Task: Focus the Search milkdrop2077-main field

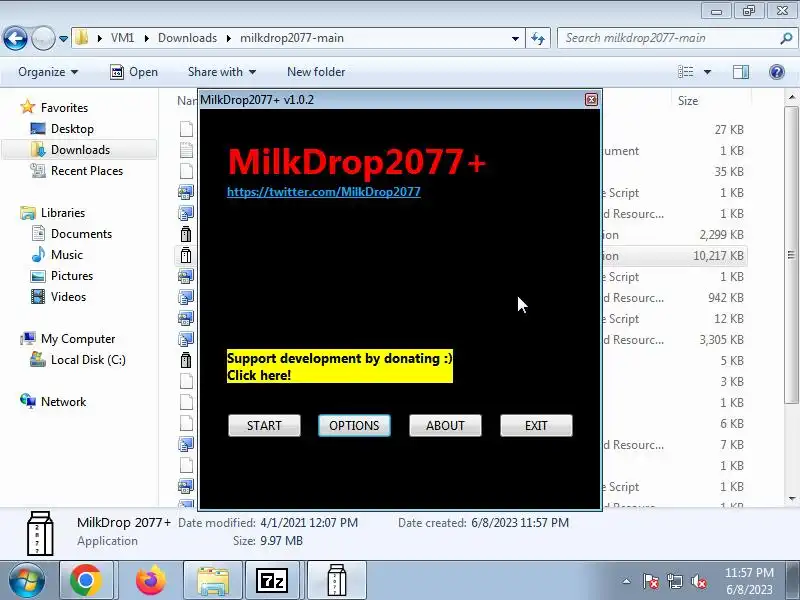Action: [668, 38]
